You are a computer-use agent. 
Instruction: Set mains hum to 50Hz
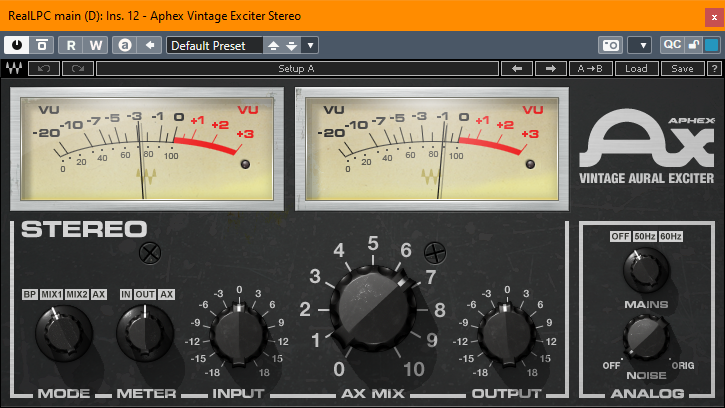pos(645,236)
